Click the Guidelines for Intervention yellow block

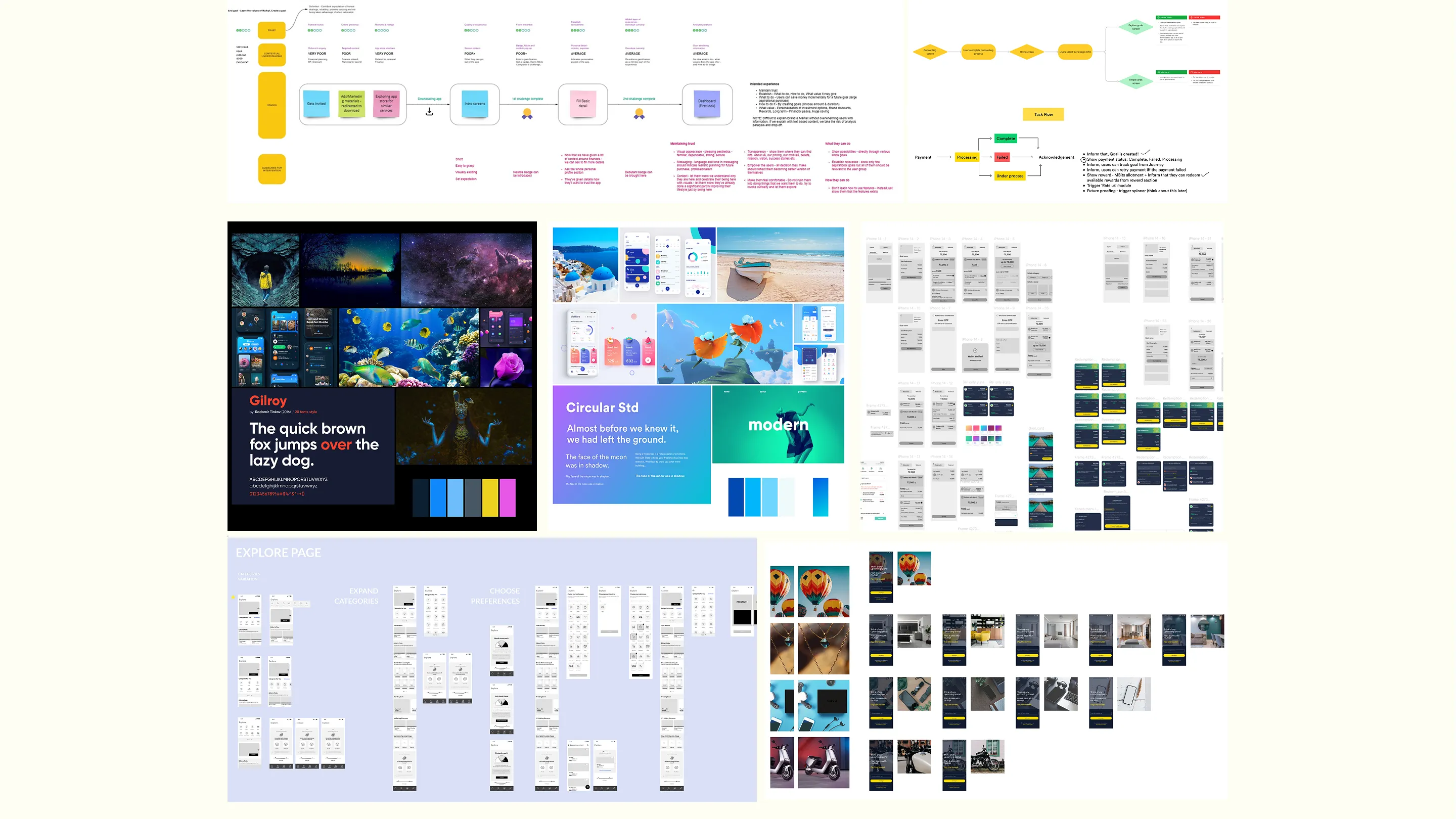[272, 168]
